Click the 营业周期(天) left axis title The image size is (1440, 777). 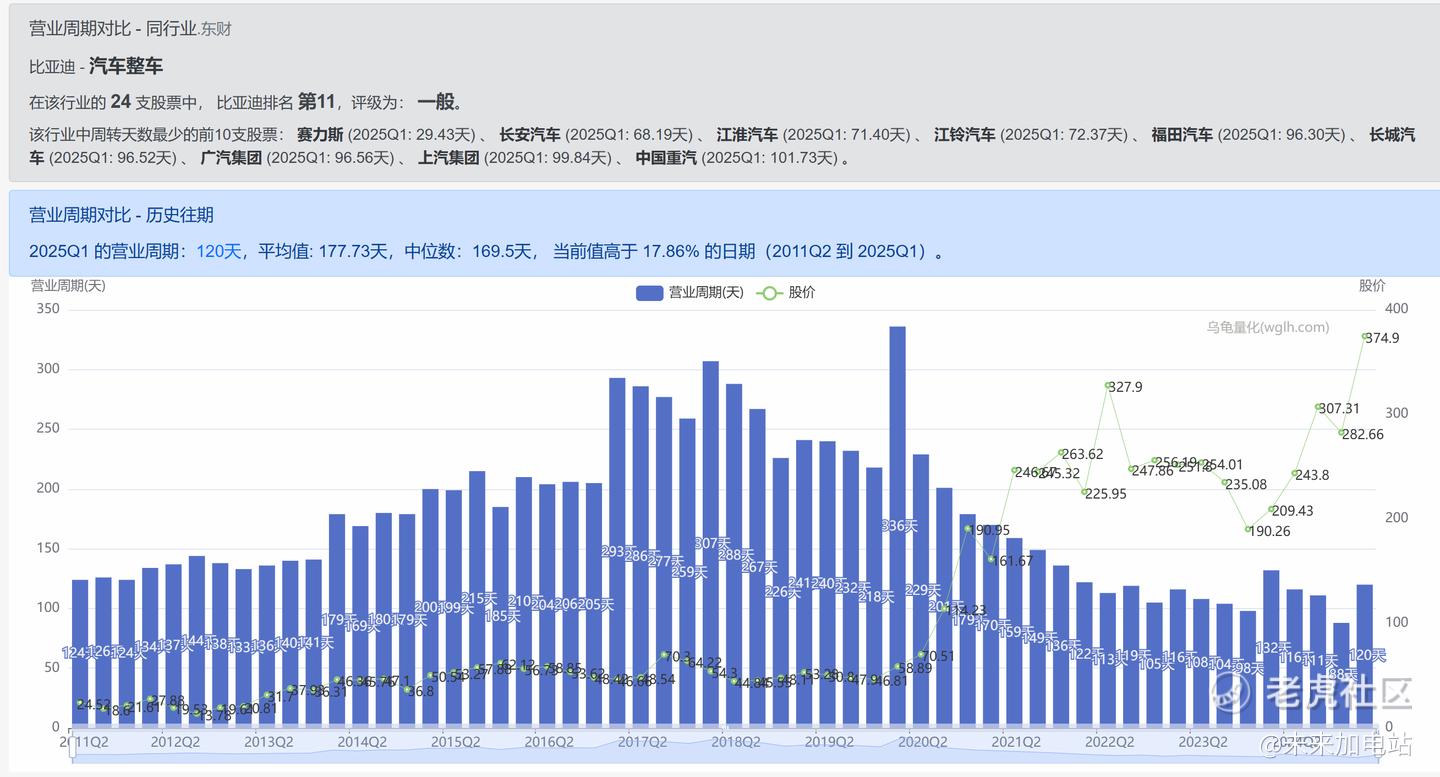pos(68,285)
